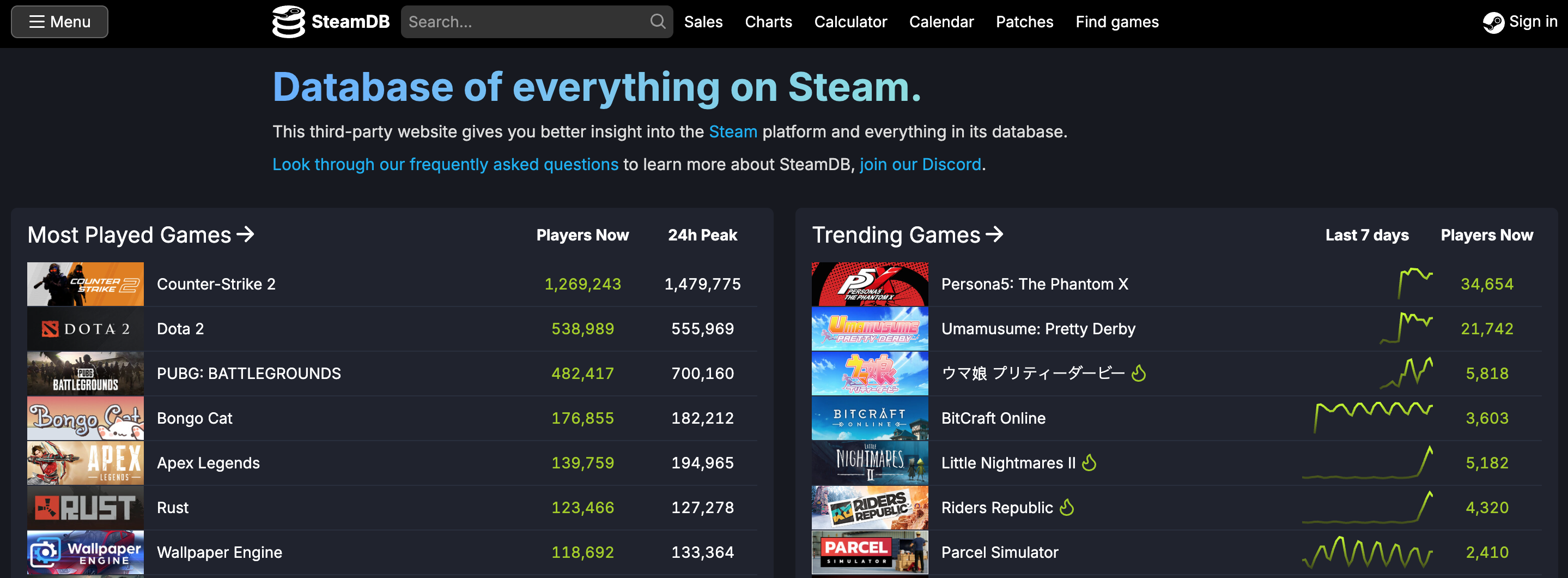The image size is (1568, 578).
Task: Click the Umamusume: Pretty Derby thumbnail
Action: 870,329
